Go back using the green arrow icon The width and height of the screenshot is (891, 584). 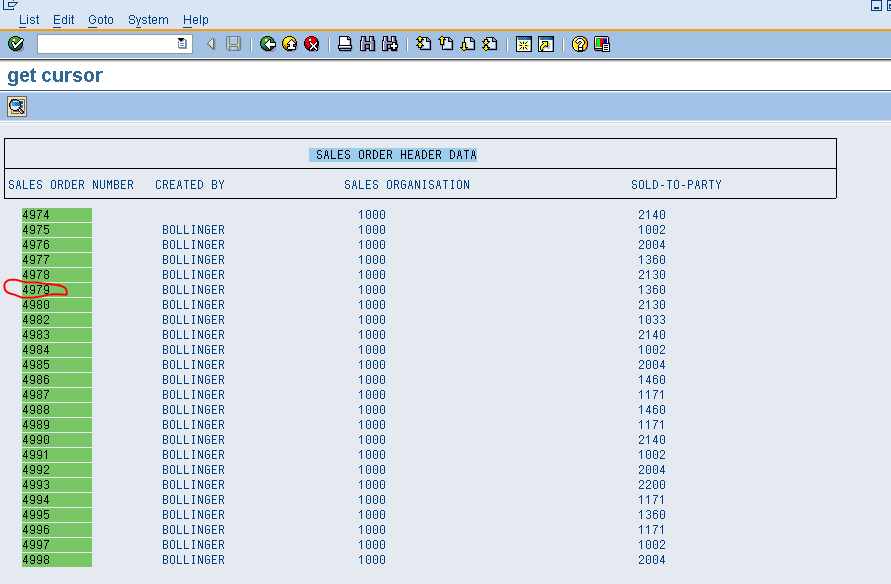(x=268, y=43)
